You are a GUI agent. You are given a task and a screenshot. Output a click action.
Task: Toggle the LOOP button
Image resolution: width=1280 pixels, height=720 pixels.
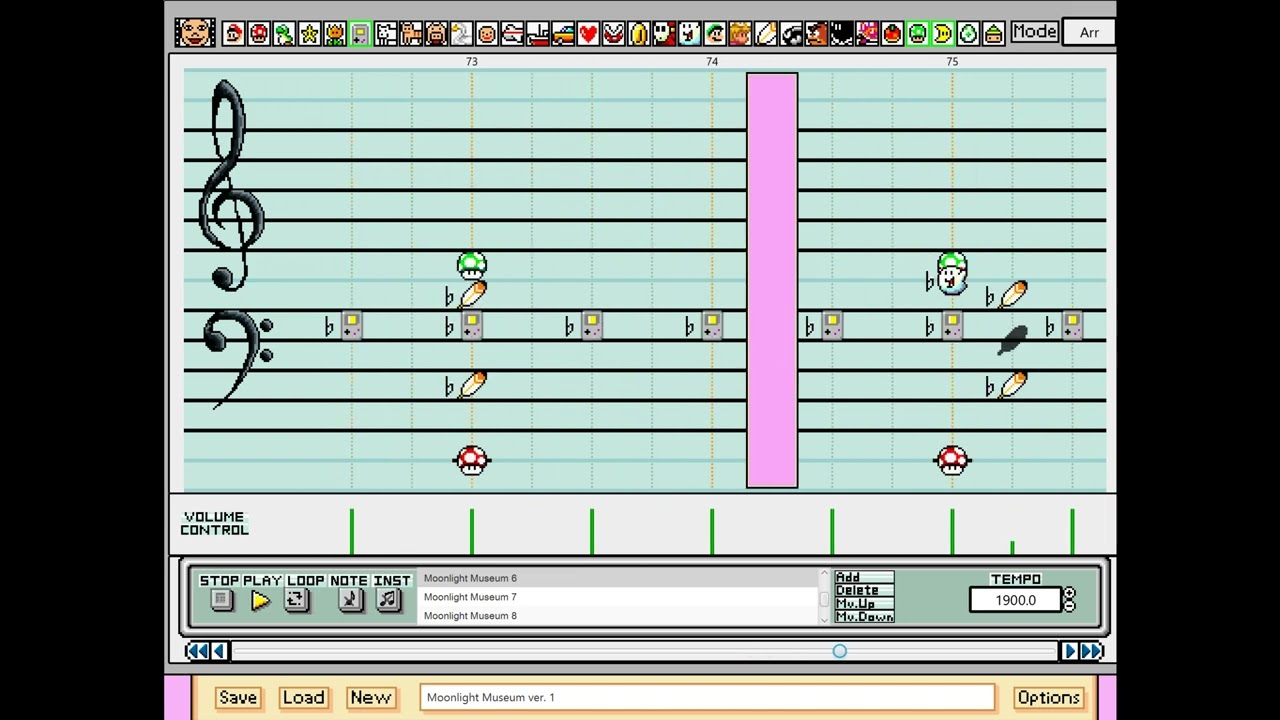[297, 600]
